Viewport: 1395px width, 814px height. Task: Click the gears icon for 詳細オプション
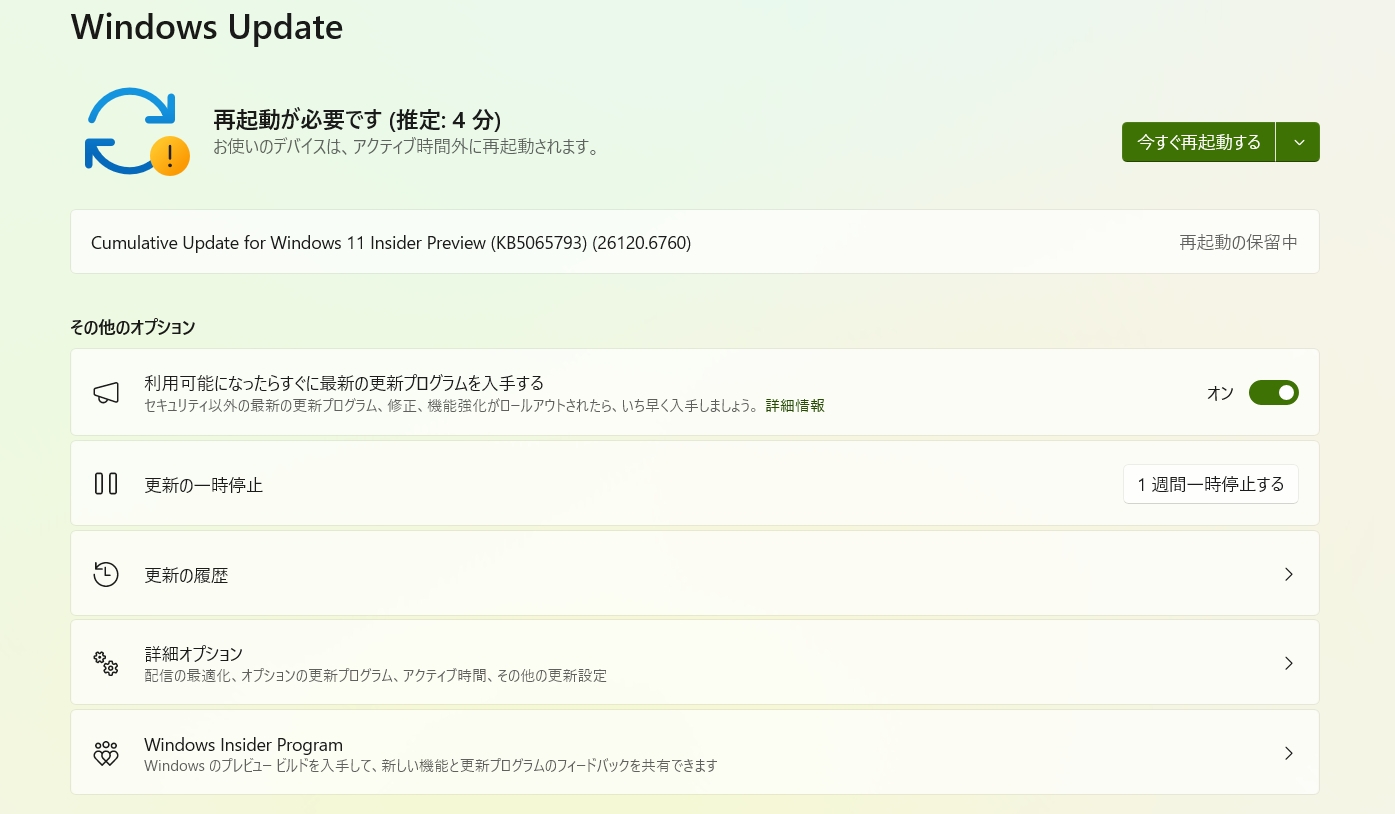click(x=106, y=663)
